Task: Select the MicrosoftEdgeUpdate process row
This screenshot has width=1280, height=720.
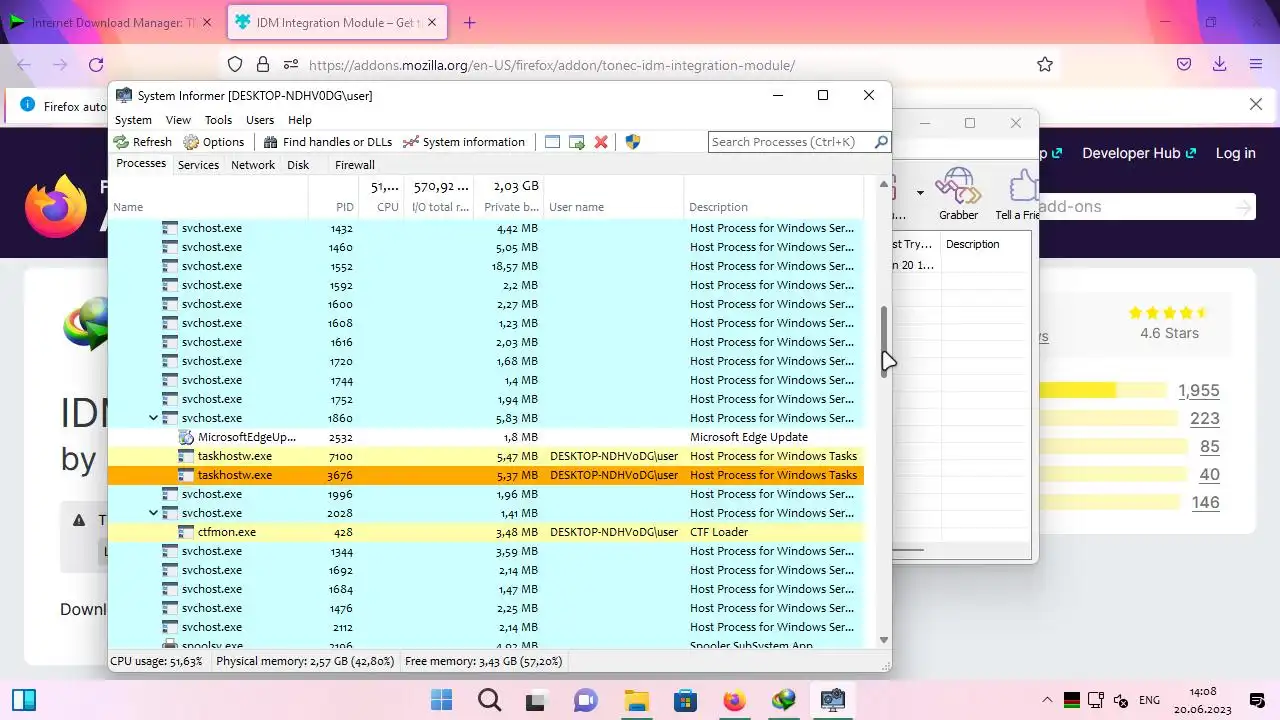Action: (x=486, y=437)
